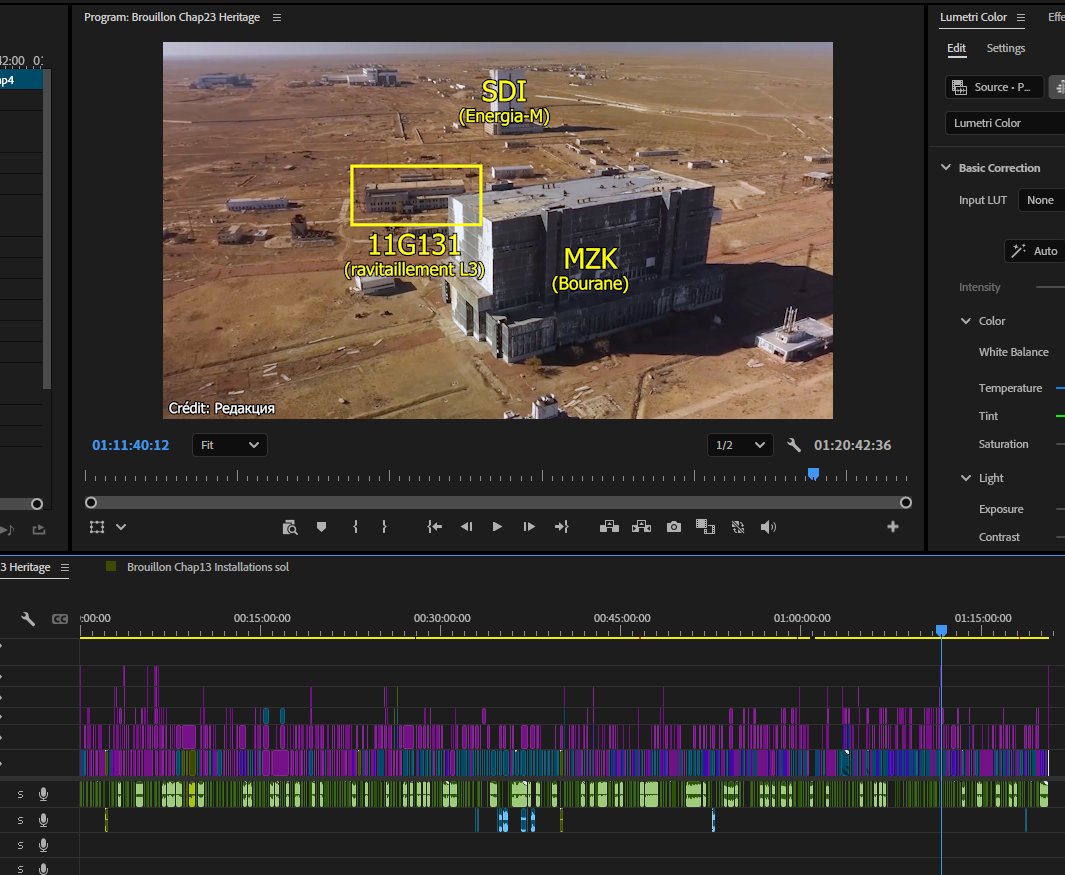Viewport: 1065px width, 875px height.
Task: Solo the third audio track
Action: tap(20, 845)
